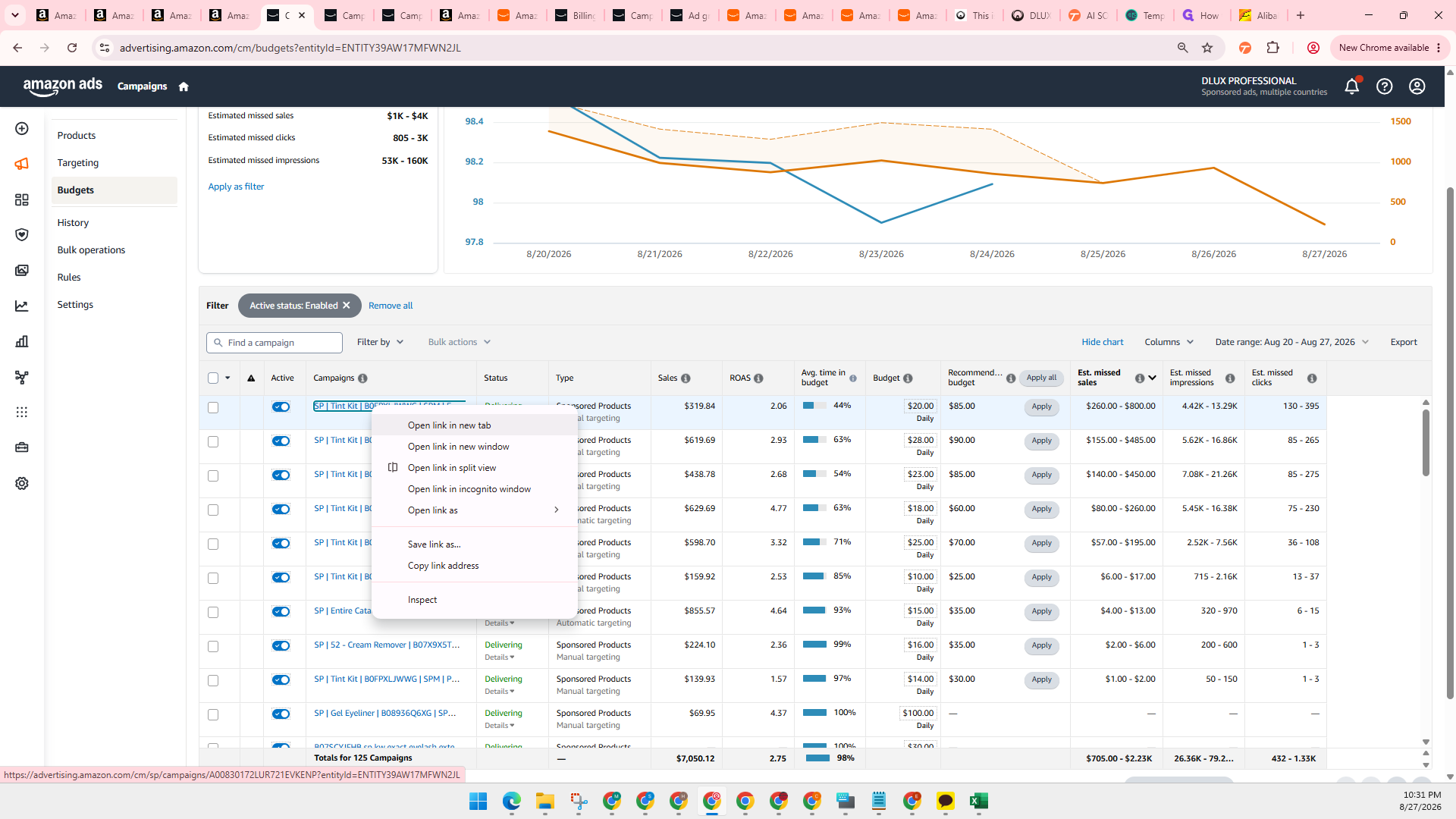Choose Open link in new window
The image size is (1456, 819).
475,447
